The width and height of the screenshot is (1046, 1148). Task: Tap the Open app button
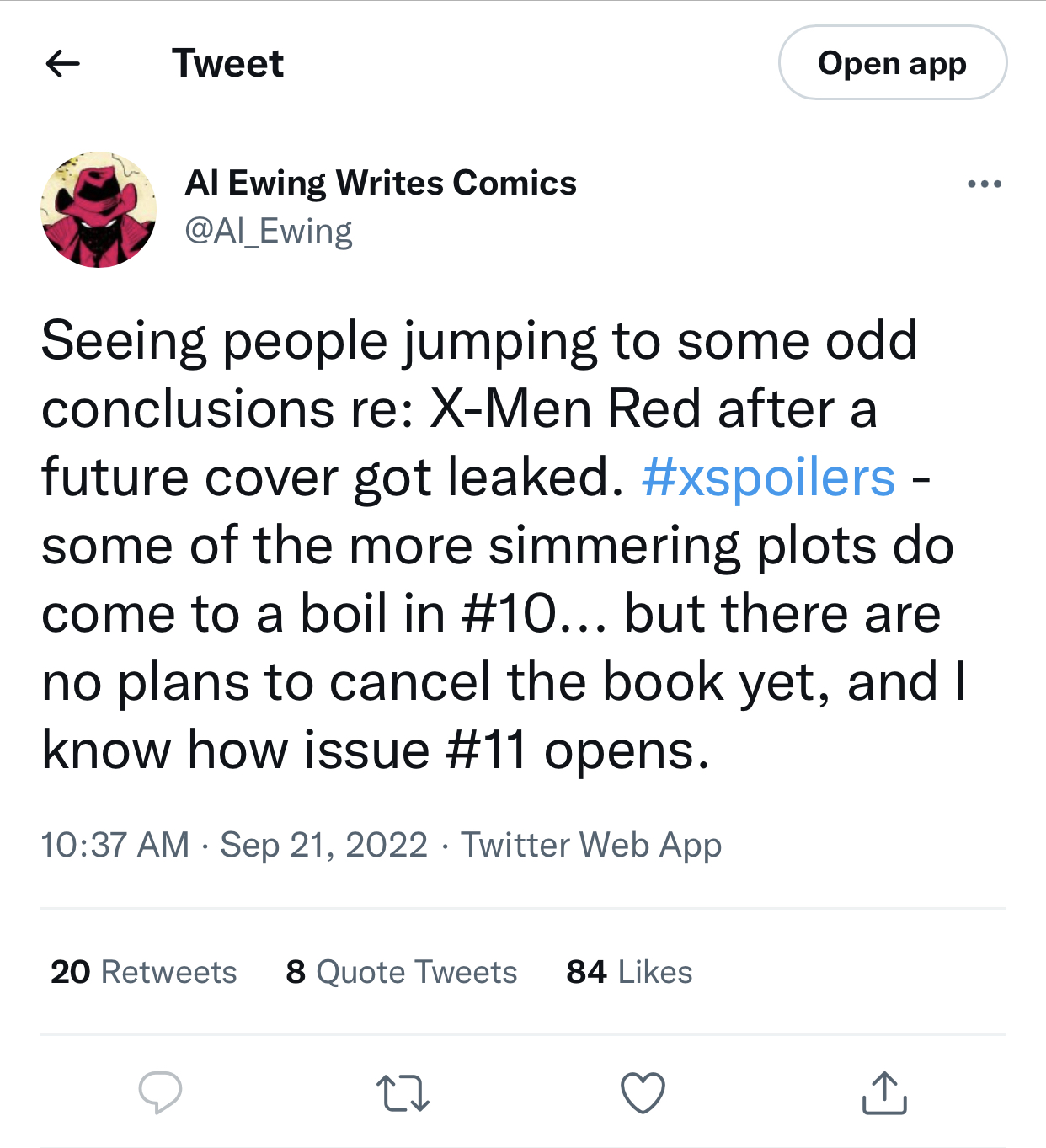[x=893, y=63]
